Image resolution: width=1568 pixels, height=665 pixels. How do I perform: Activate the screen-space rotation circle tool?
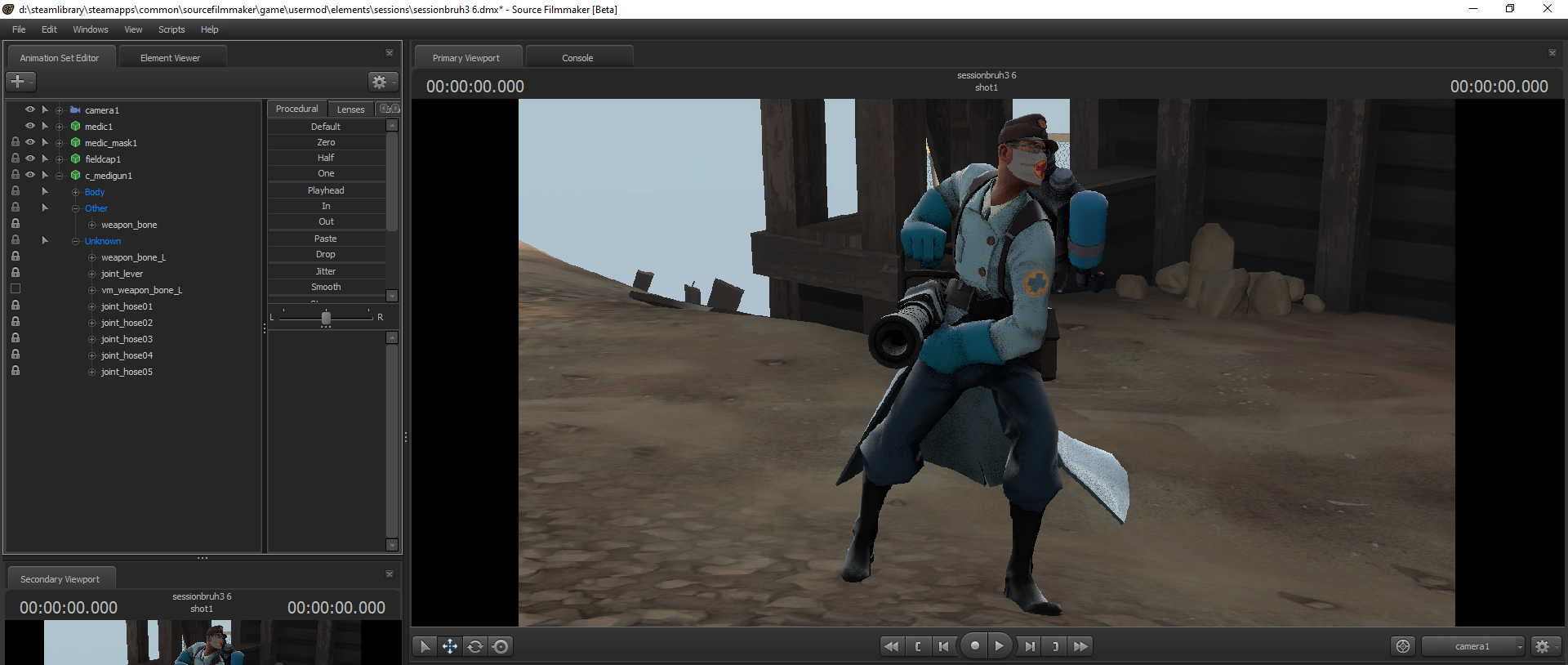tap(501, 646)
